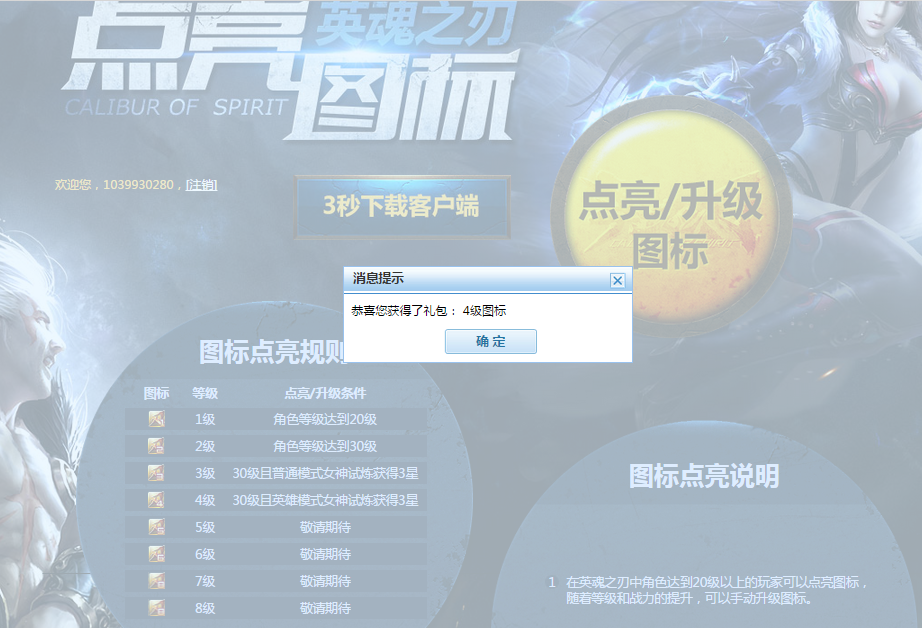The width and height of the screenshot is (922, 628).
Task: Click the message 恭喜您获得了礼包：4级图标
Action: point(429,310)
